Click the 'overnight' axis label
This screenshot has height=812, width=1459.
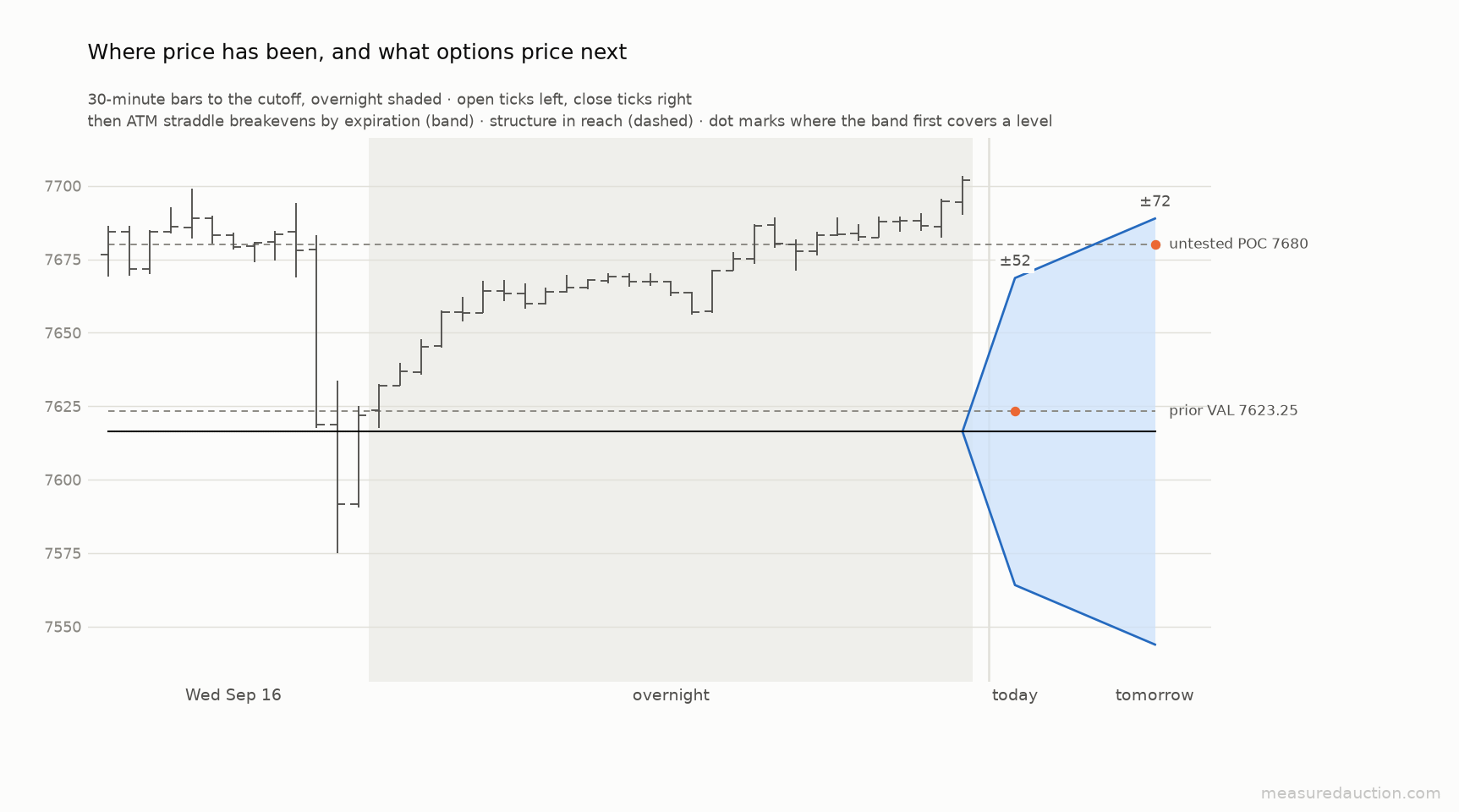pos(671,695)
